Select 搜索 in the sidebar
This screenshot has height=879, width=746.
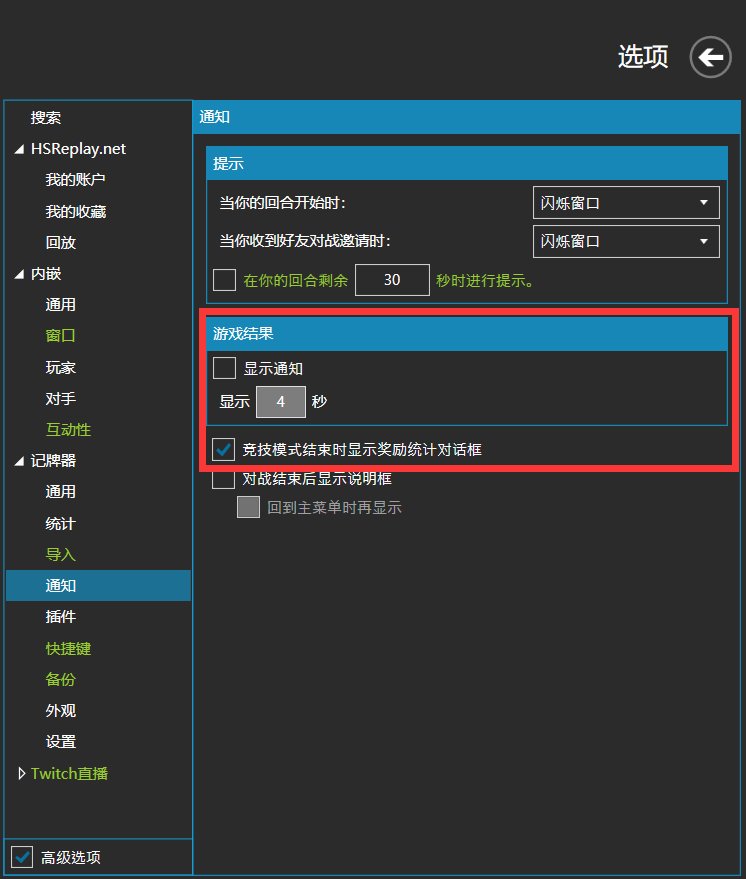coord(46,117)
